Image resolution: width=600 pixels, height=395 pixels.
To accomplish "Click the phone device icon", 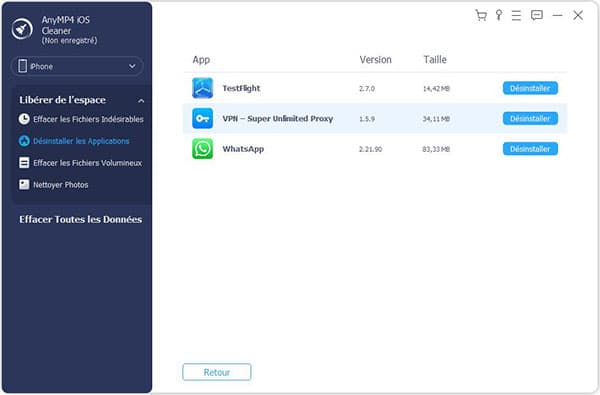I will pyautogui.click(x=23, y=66).
